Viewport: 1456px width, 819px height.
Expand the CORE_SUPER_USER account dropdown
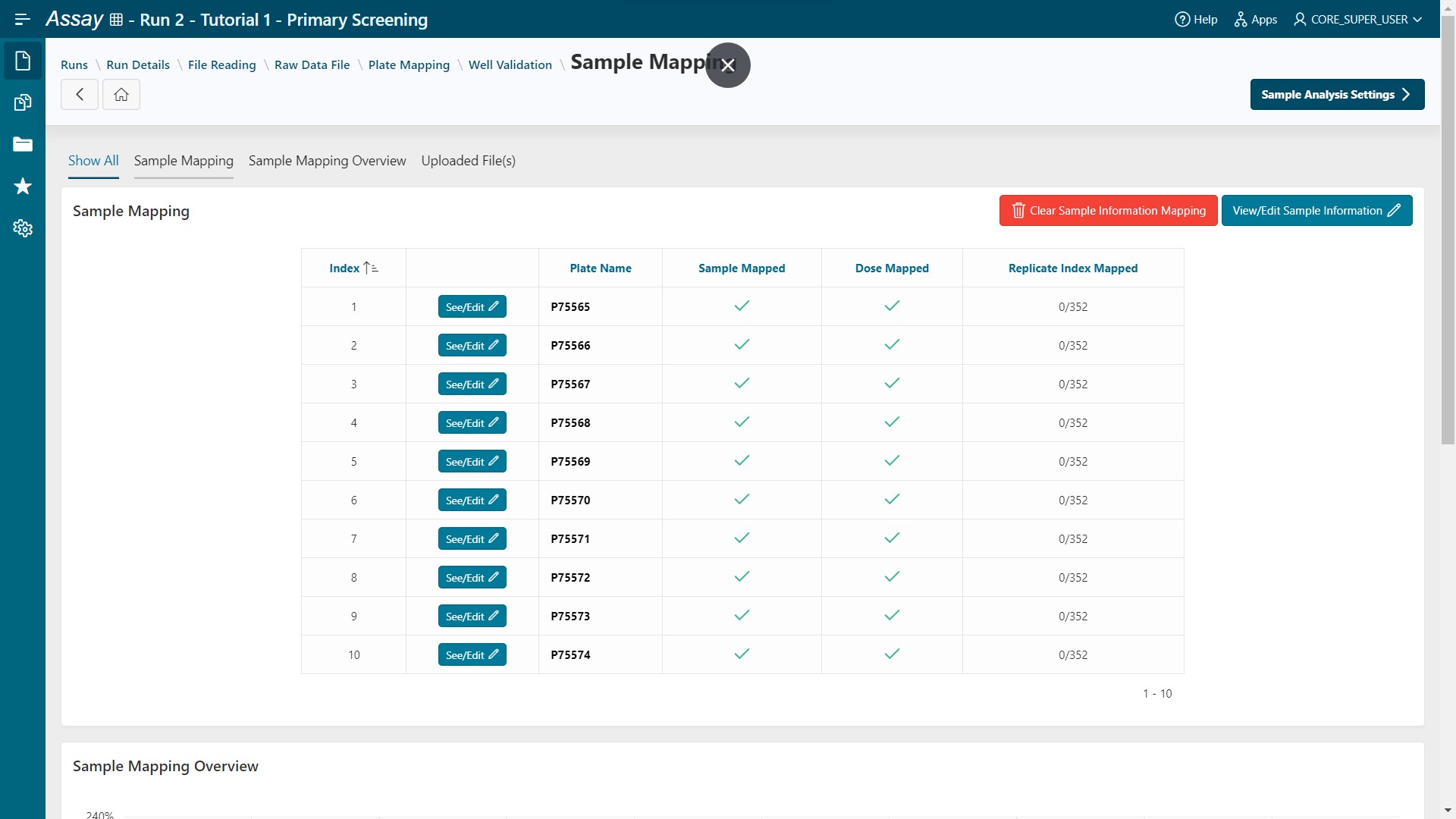[1357, 20]
